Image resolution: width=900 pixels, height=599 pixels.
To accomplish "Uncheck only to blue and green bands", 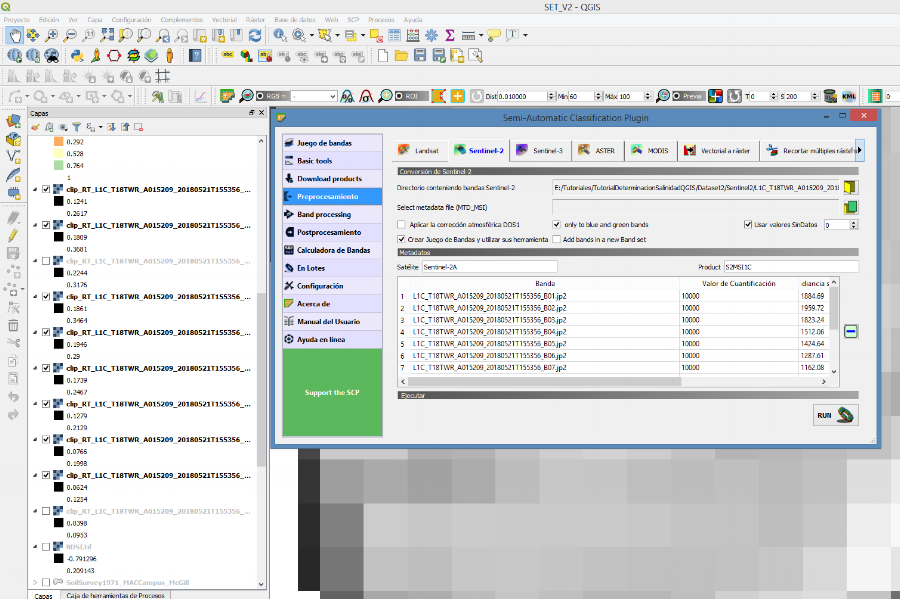I will point(556,224).
